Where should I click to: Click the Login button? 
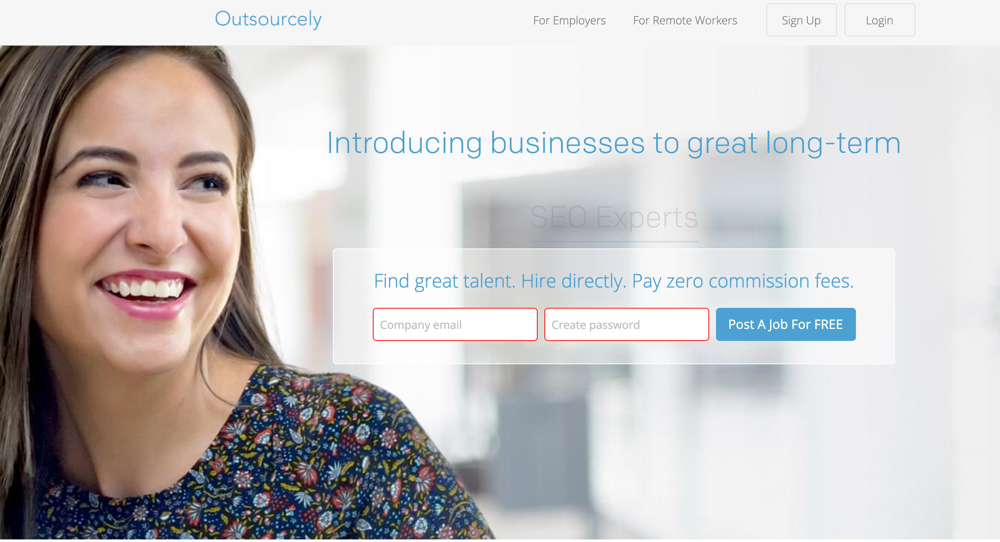coord(879,20)
